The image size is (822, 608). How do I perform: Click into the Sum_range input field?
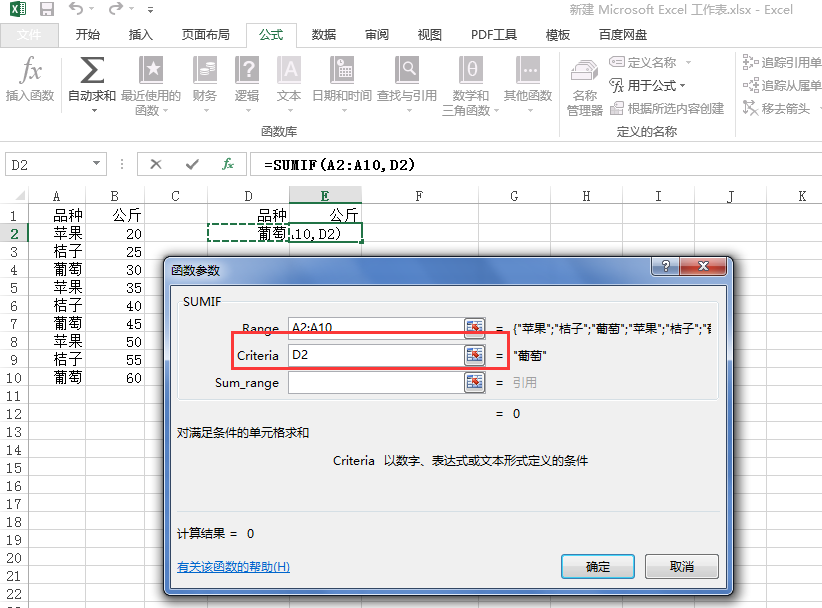(376, 382)
